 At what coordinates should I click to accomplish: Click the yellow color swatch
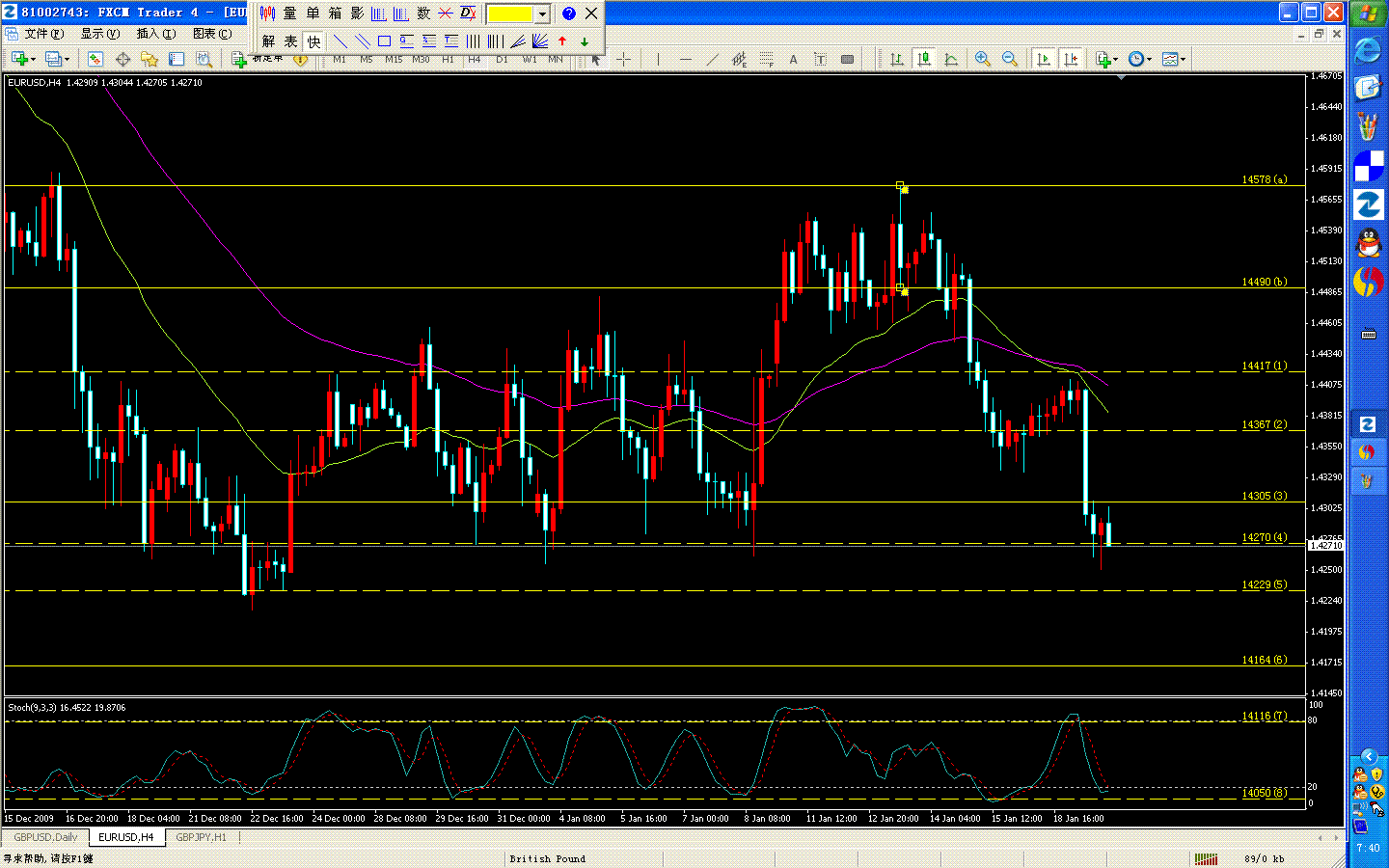click(510, 14)
